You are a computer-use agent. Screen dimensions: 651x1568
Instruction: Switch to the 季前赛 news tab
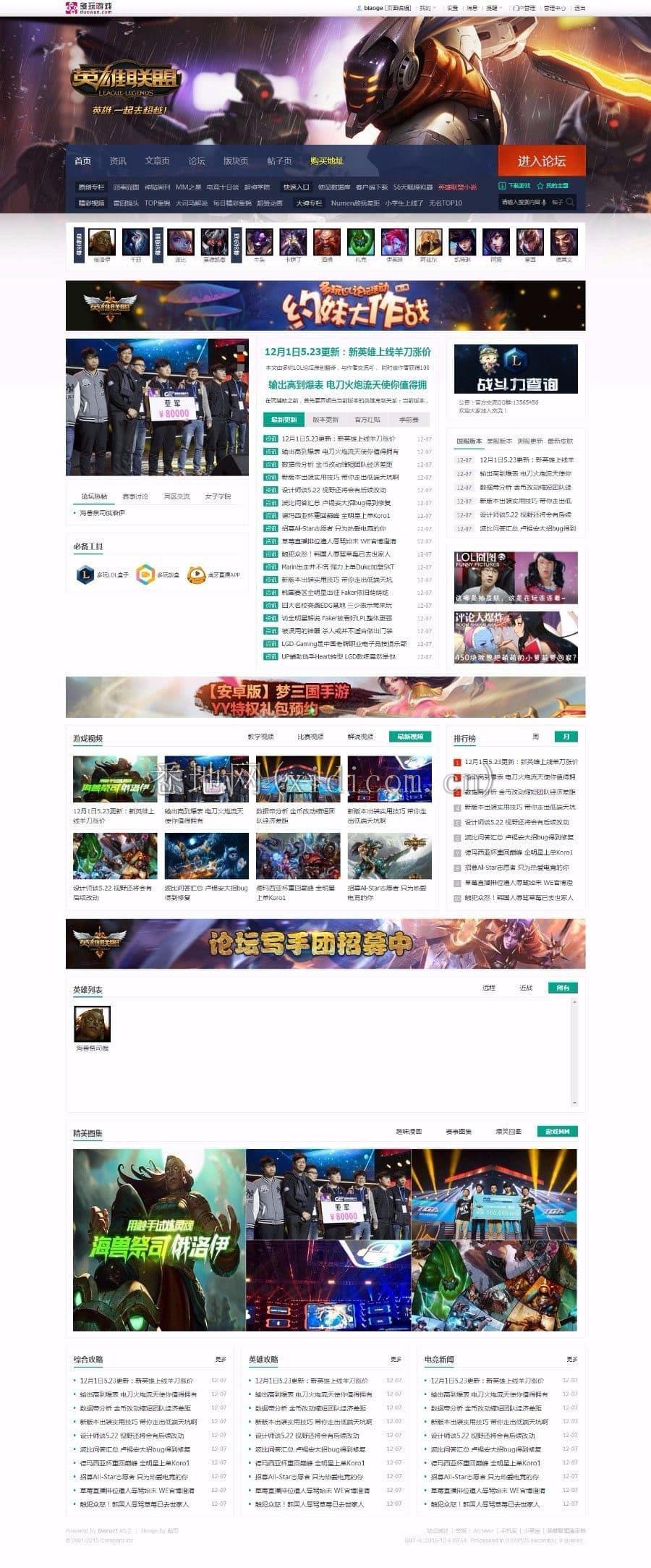coord(409,420)
